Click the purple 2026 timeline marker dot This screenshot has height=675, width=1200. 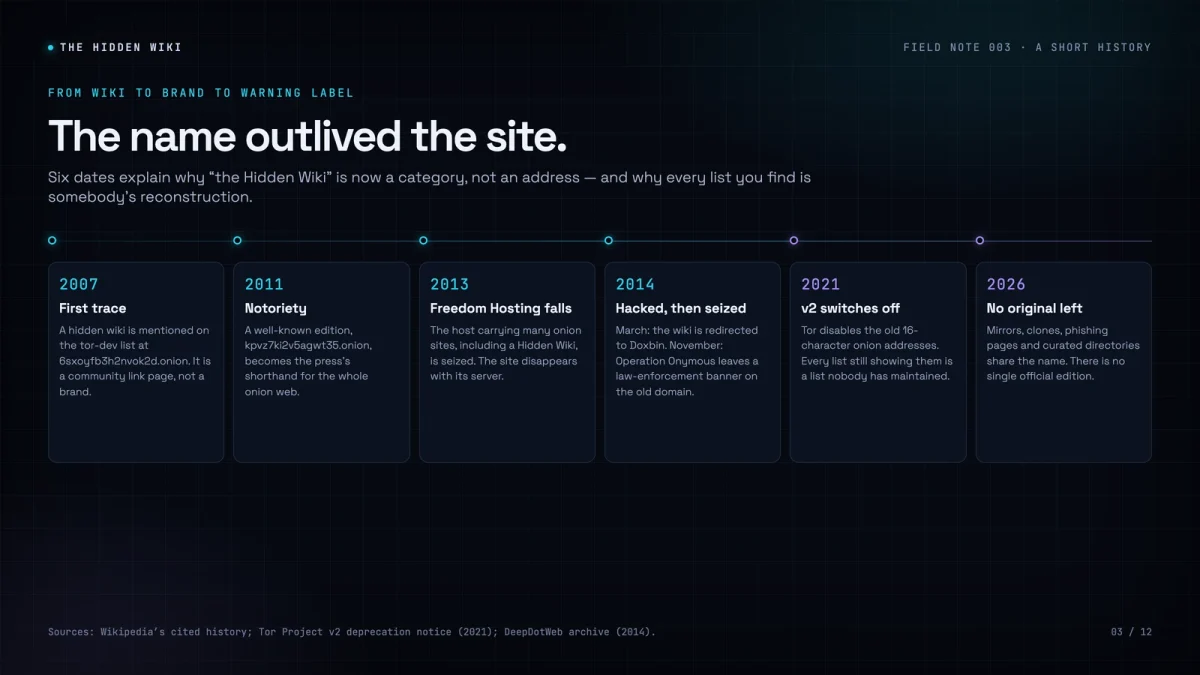pos(979,240)
